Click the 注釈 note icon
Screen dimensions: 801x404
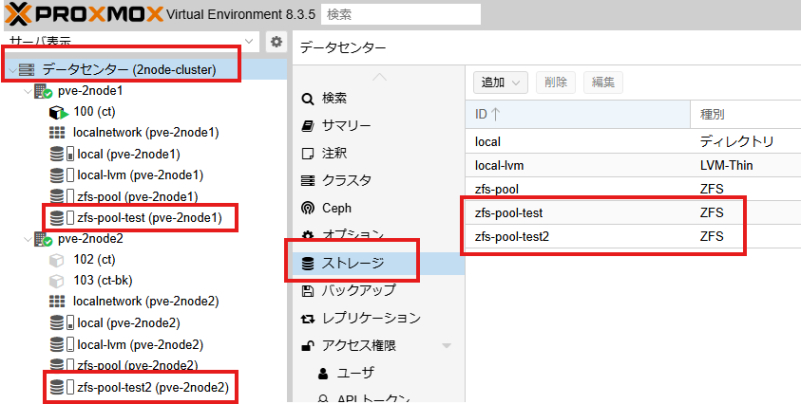point(308,153)
